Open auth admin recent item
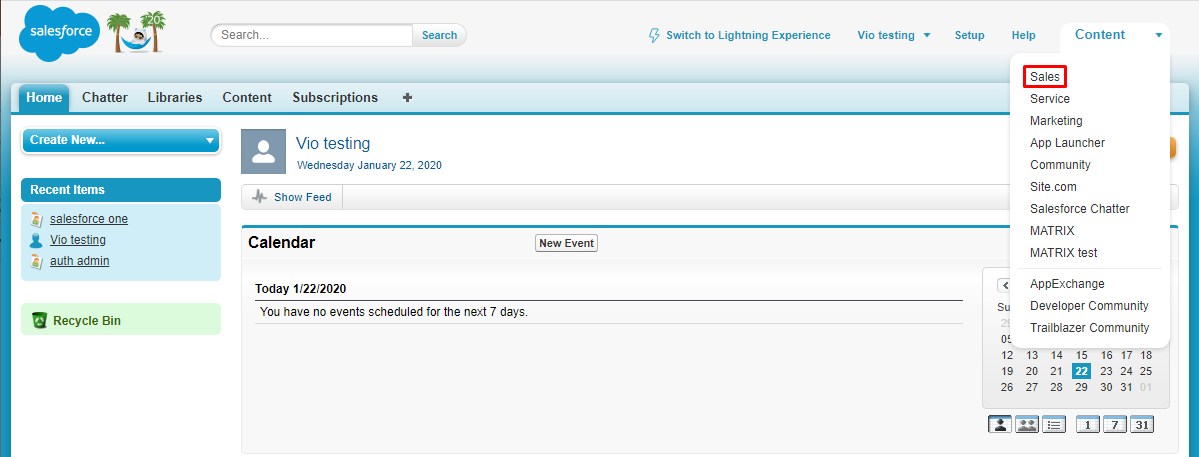Viewport: 1199px width, 457px height. (80, 261)
